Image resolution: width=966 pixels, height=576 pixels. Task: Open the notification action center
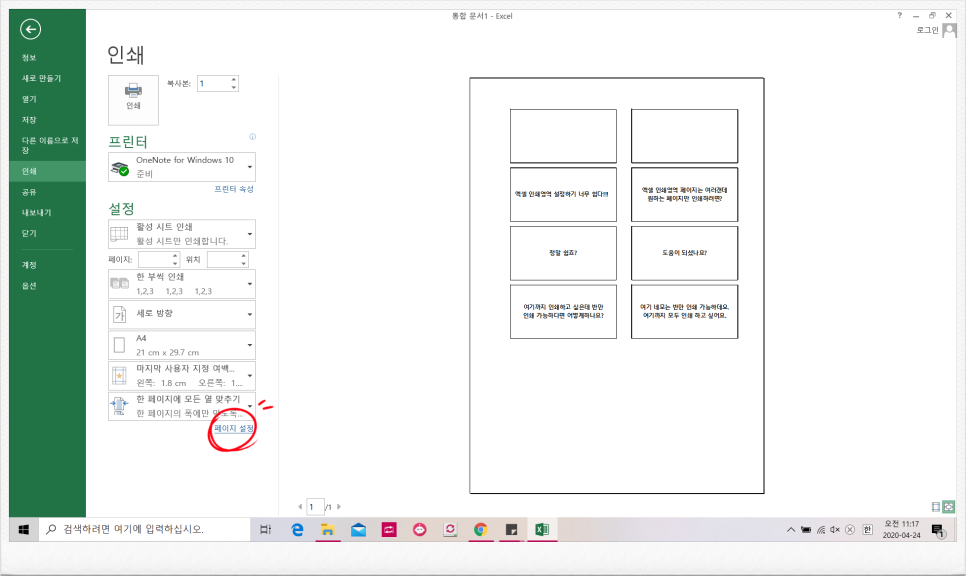point(938,530)
